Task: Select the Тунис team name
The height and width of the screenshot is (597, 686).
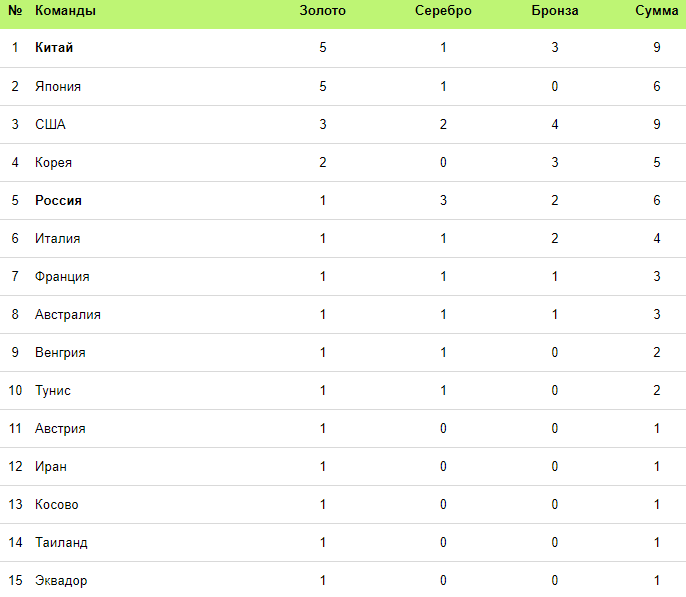Action: click(x=53, y=390)
